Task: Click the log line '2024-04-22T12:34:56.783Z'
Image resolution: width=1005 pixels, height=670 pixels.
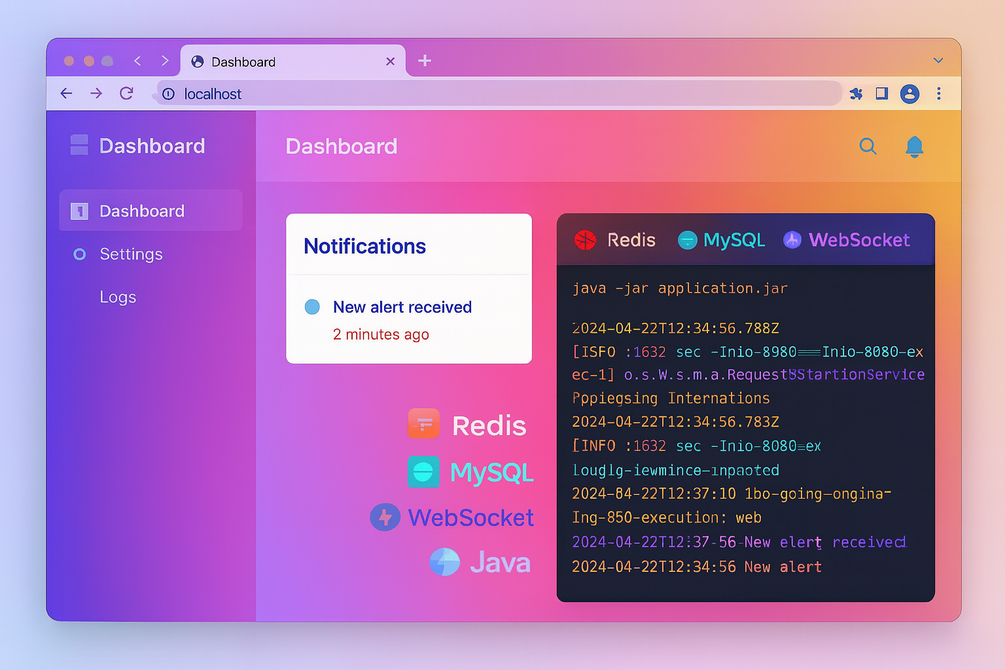Action: (676, 422)
